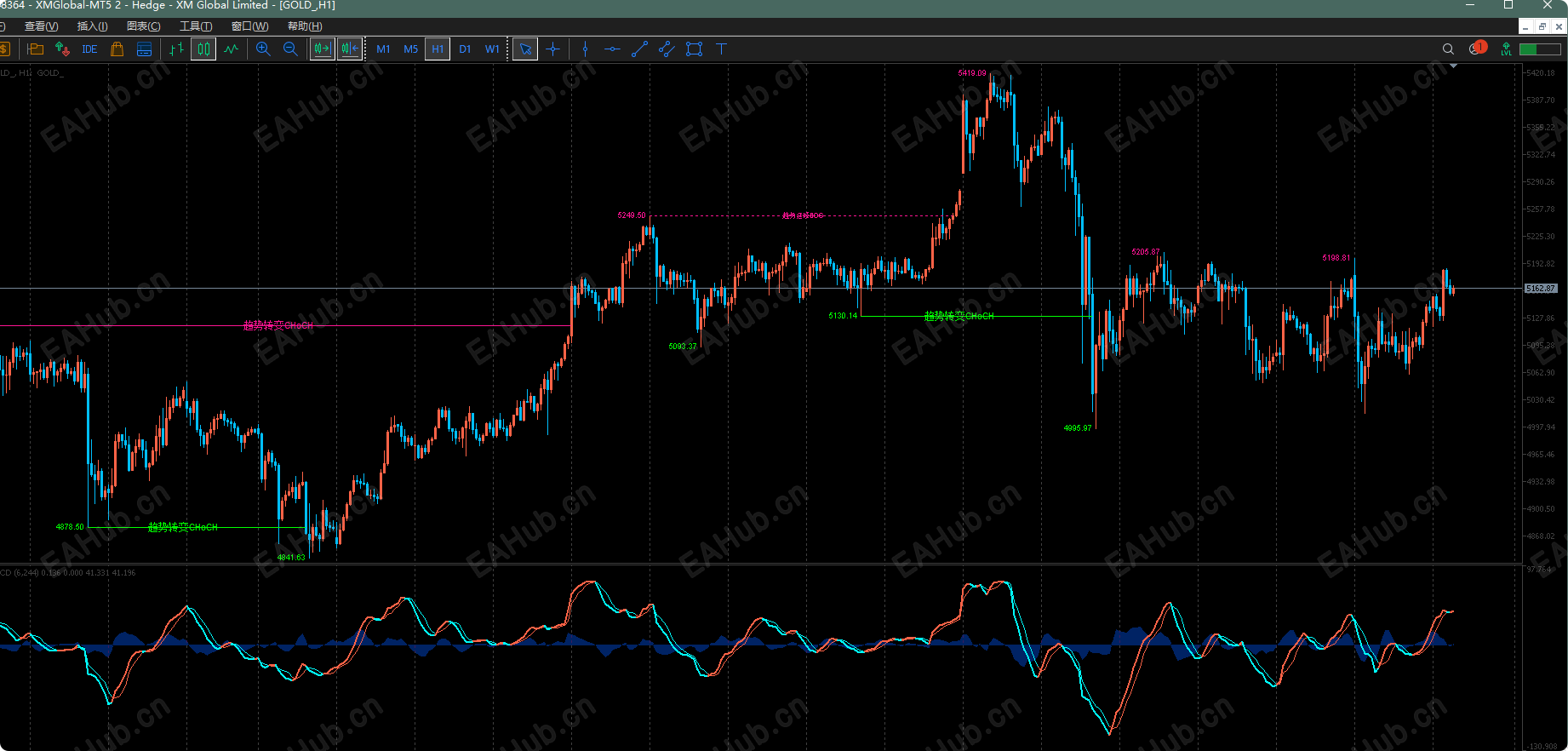1568x751 pixels.
Task: Select the pink 趋势转变CHoCH label
Action: point(278,325)
